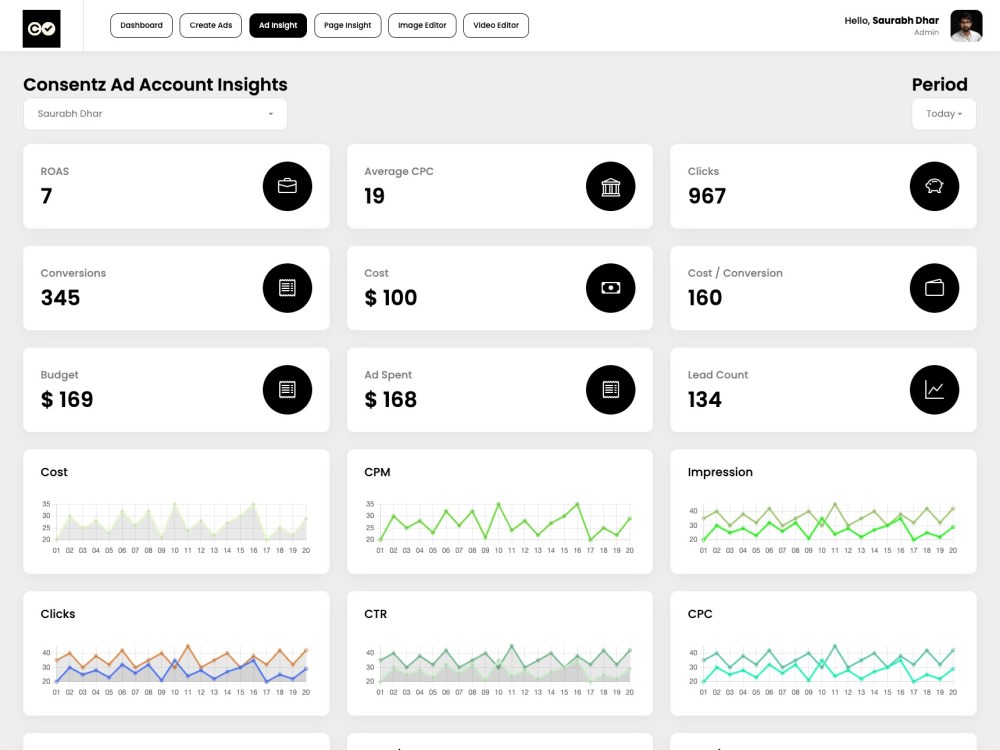Click the Ad Spent value $ 168
The image size is (1000, 750).
coord(390,399)
